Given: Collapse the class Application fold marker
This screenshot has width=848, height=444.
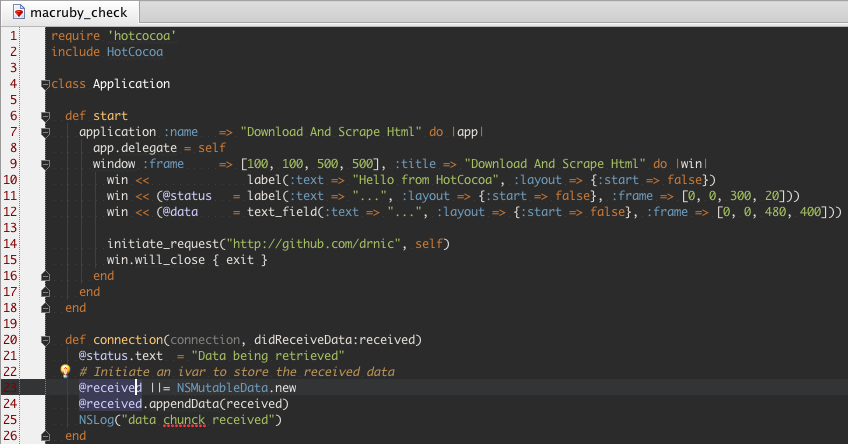Looking at the screenshot, I should pos(45,84).
